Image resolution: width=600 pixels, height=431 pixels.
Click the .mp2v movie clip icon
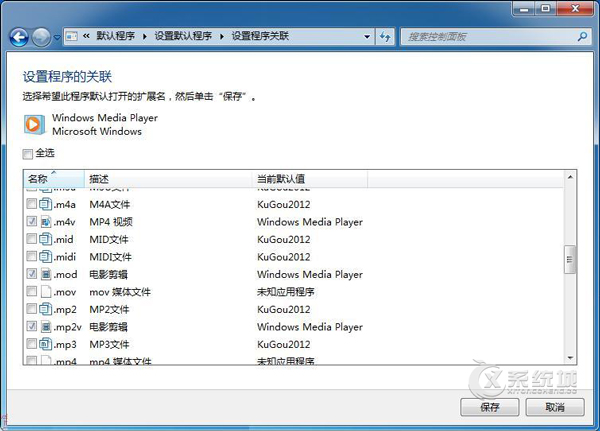pyautogui.click(x=46, y=327)
